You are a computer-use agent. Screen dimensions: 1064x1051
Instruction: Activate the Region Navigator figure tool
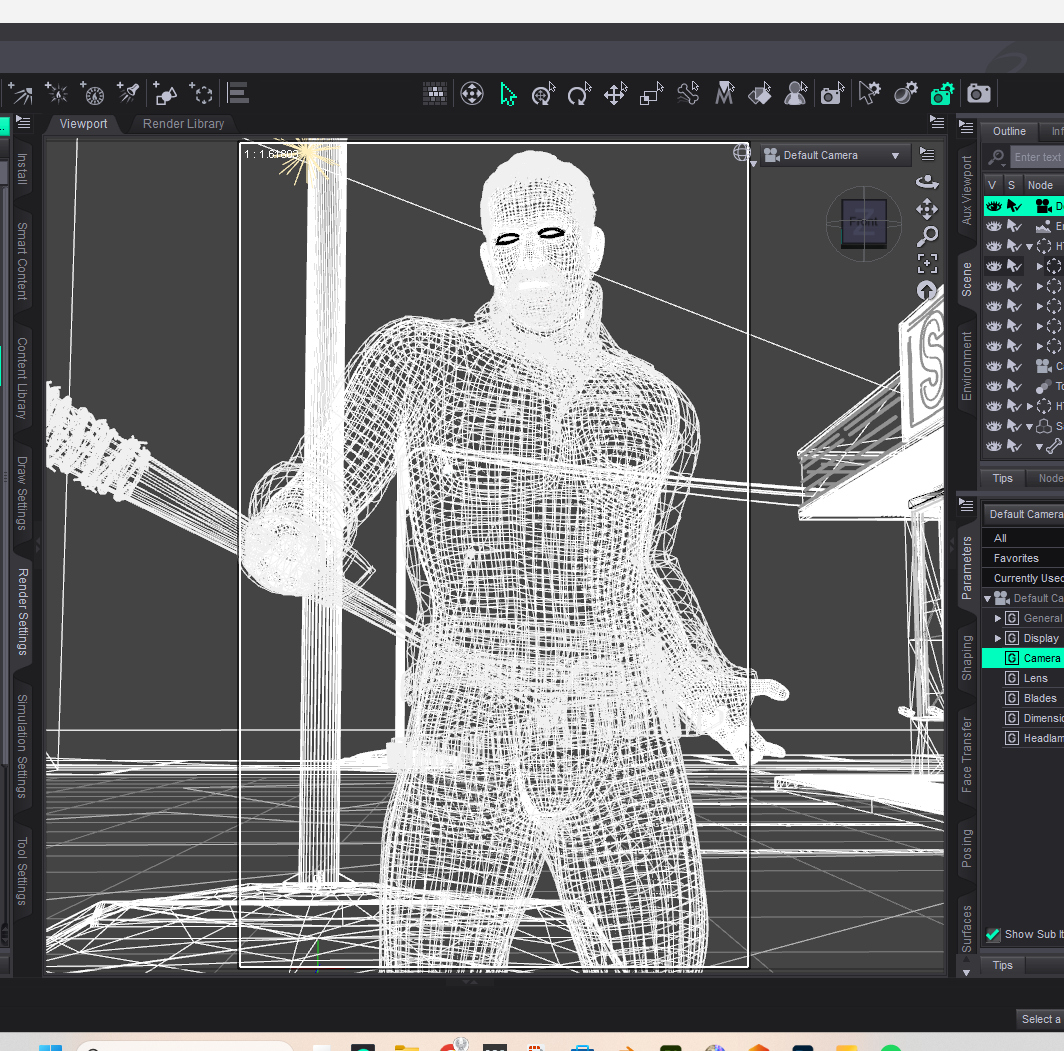tap(795, 94)
